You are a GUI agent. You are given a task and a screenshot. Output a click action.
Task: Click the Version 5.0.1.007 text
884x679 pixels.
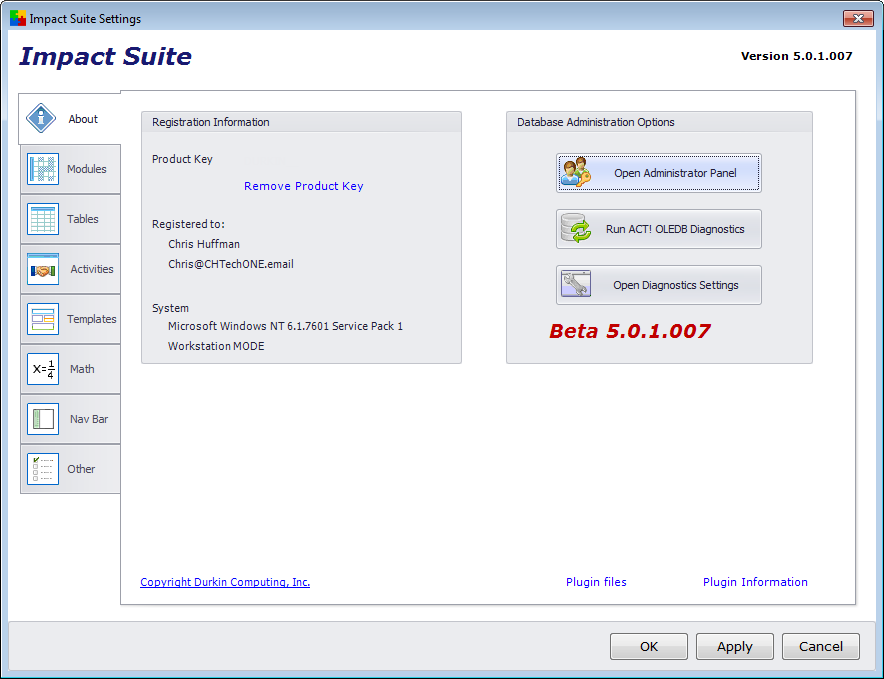[x=796, y=56]
